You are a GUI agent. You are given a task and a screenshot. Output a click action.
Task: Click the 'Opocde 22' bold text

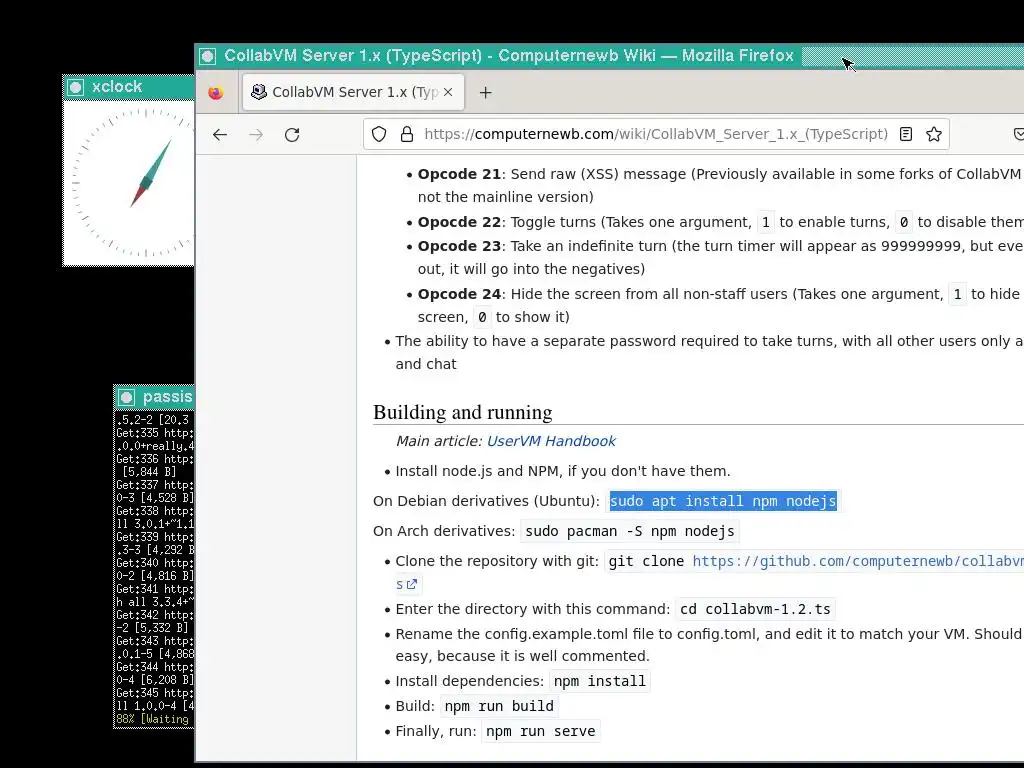click(x=459, y=222)
